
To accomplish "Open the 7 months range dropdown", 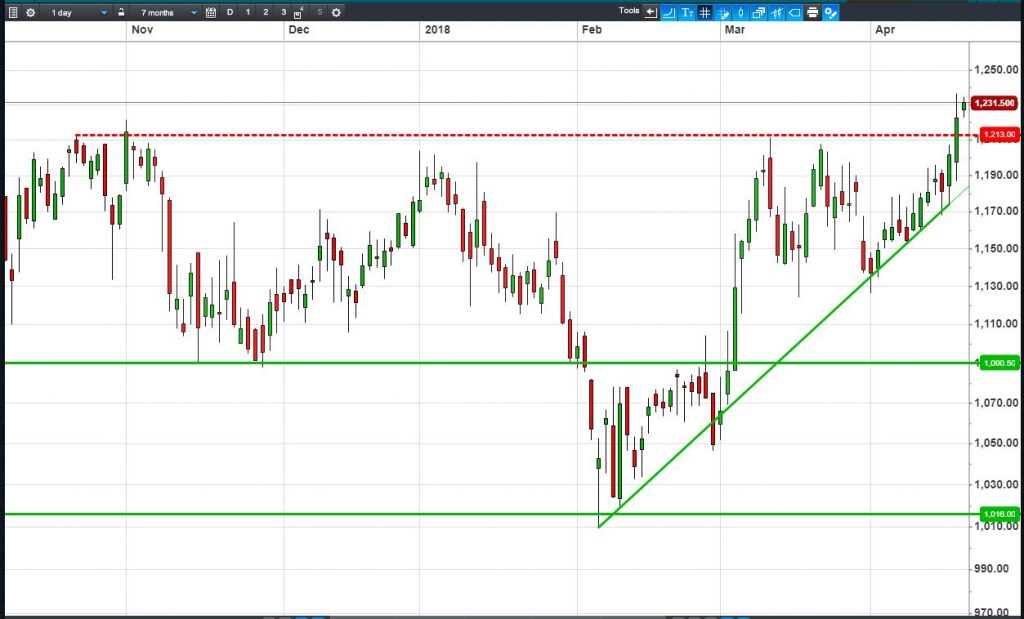I will click(168, 12).
